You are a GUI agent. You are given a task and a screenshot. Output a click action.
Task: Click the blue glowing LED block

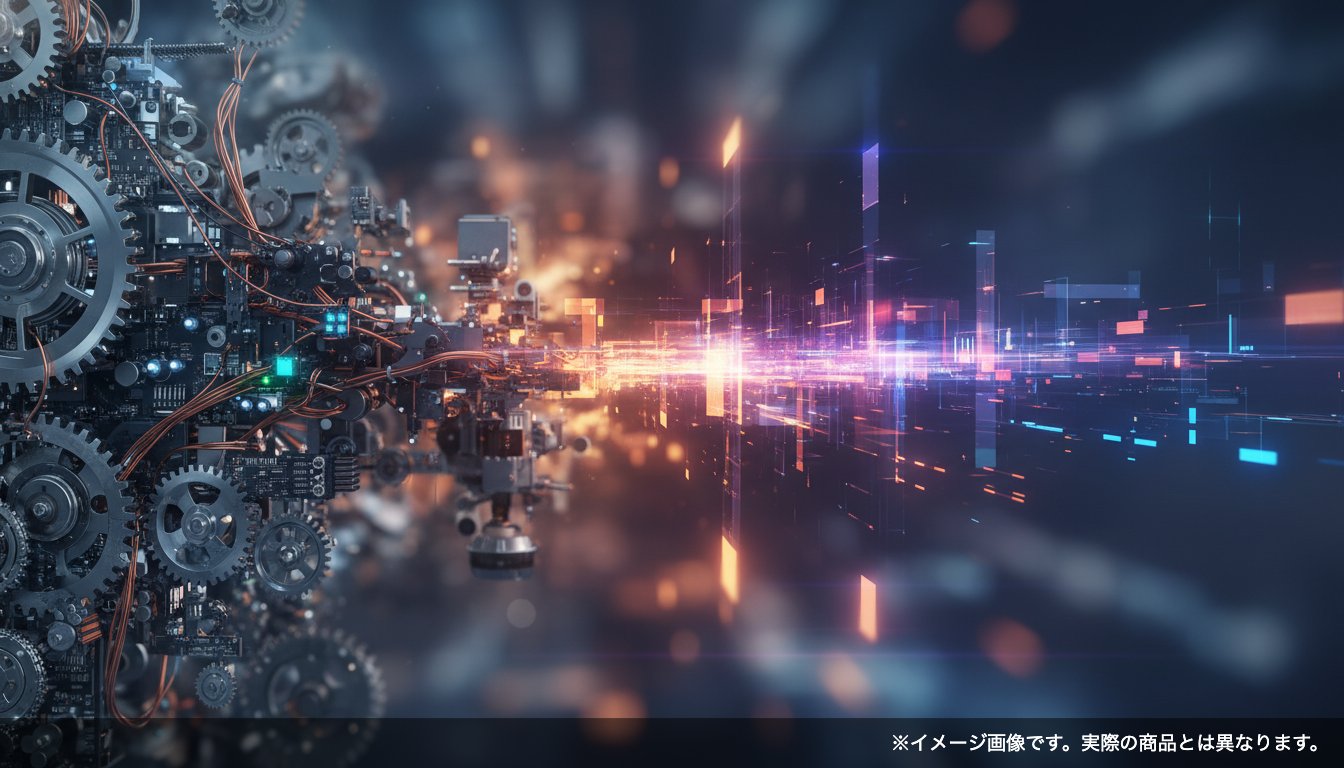(335, 321)
